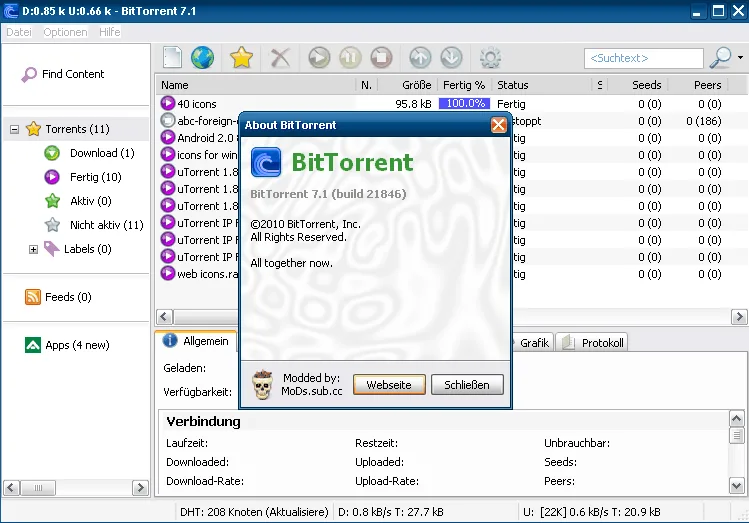The width and height of the screenshot is (749, 523).
Task: Switch to the Protokoll tab
Action: [x=592, y=343]
